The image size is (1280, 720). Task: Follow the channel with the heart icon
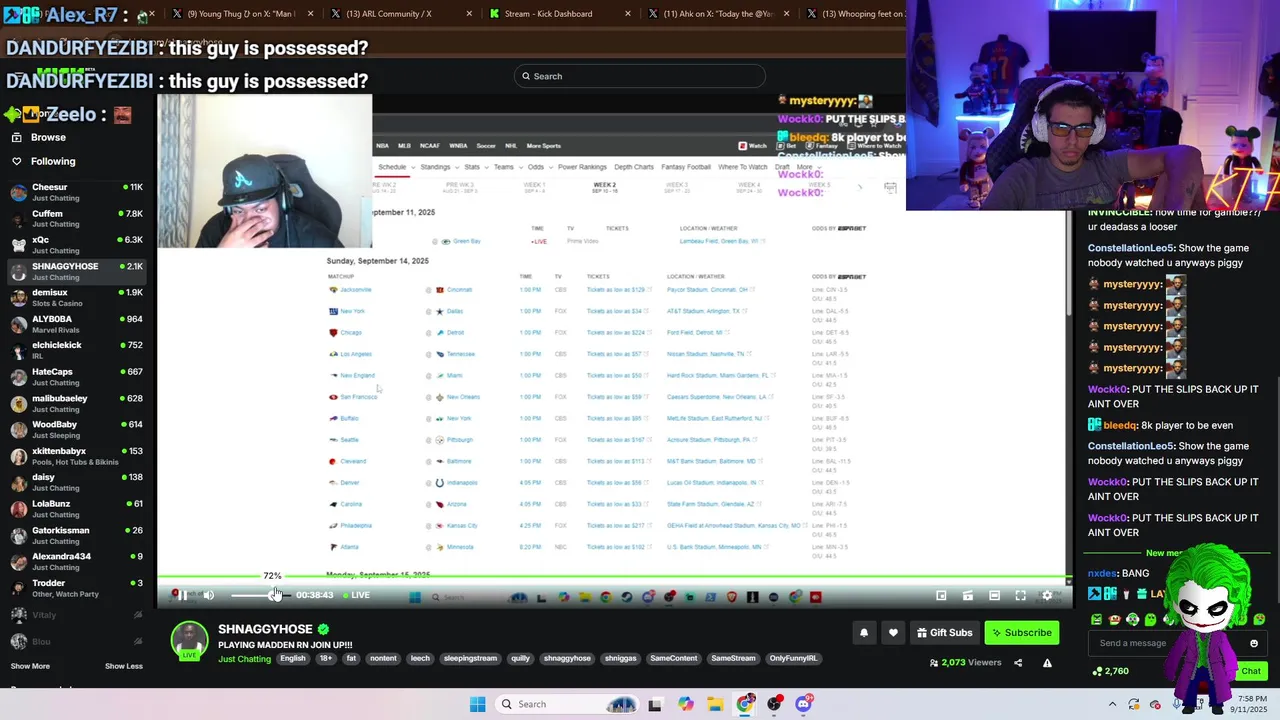[x=893, y=632]
